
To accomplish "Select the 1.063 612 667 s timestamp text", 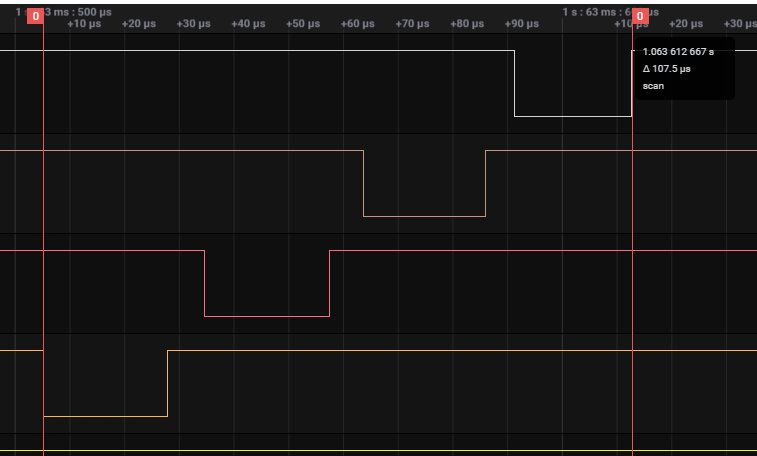I will pos(685,52).
